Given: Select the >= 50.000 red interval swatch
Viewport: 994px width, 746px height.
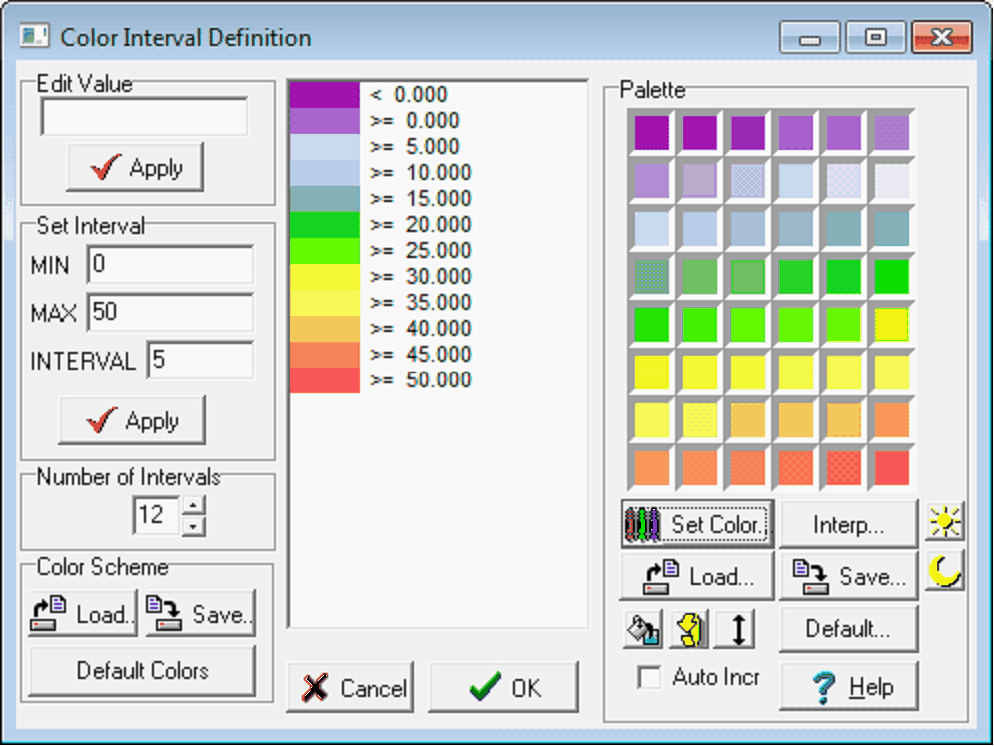Looking at the screenshot, I should coord(324,380).
